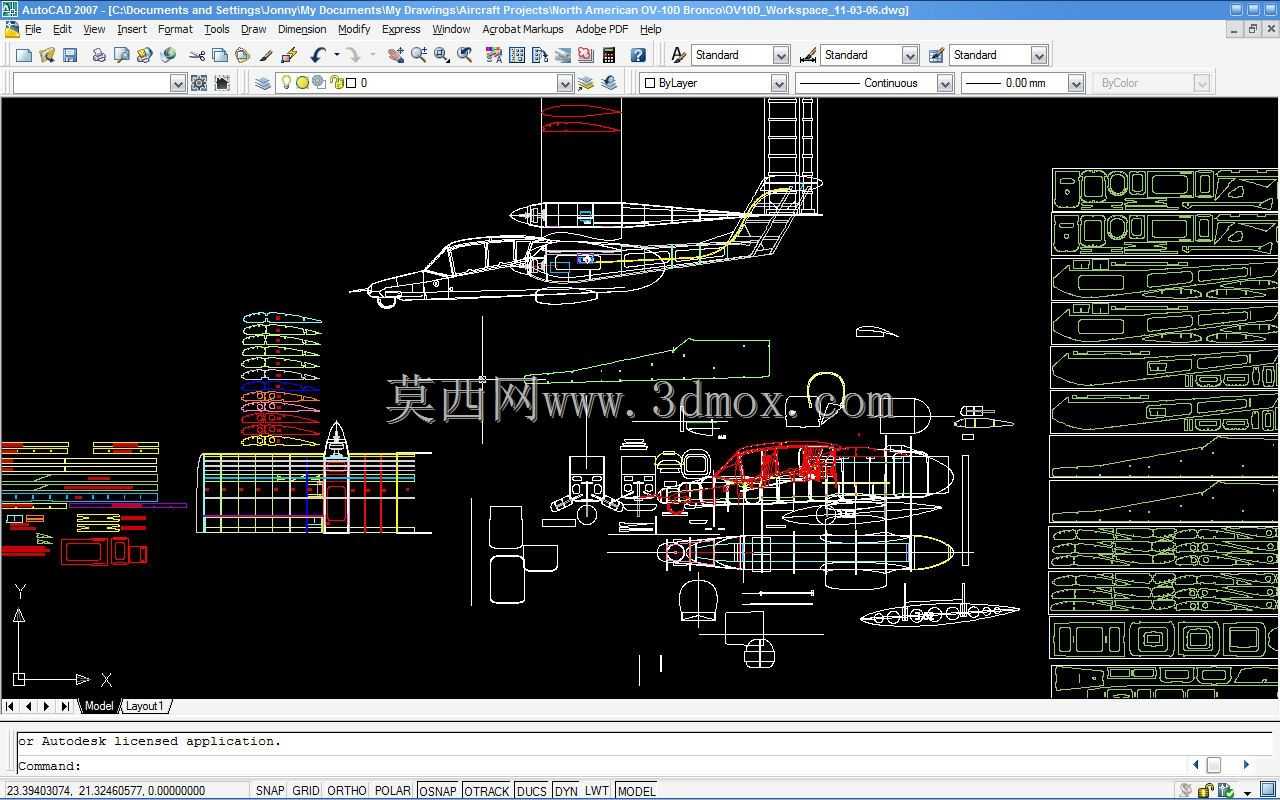Image resolution: width=1280 pixels, height=800 pixels.
Task: Switch to the Layout1 tab
Action: tap(144, 706)
